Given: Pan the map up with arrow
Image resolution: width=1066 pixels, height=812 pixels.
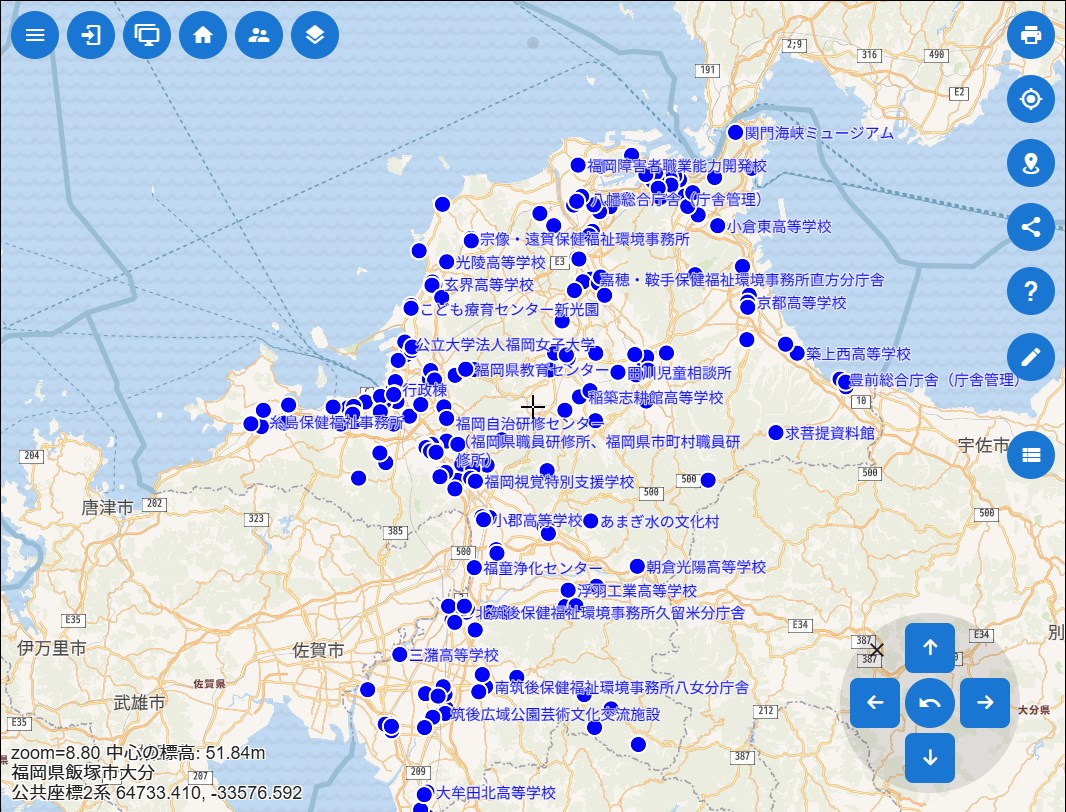Looking at the screenshot, I should point(930,648).
